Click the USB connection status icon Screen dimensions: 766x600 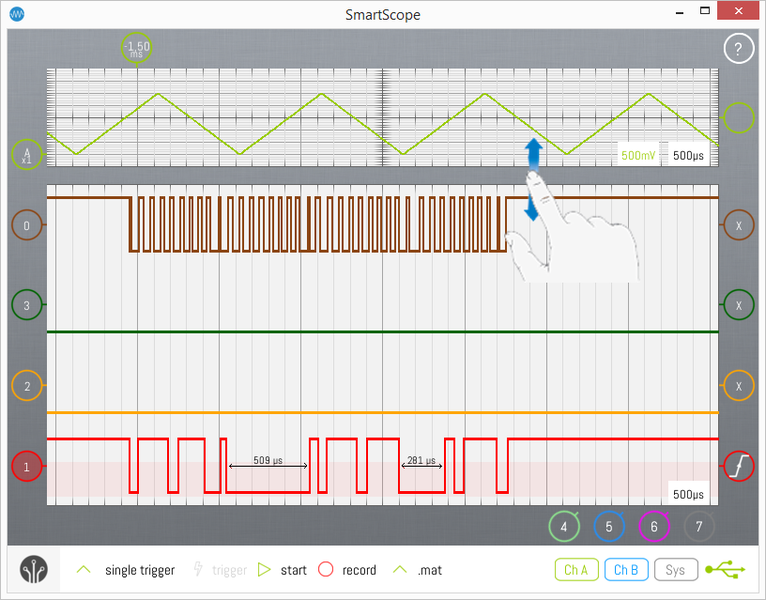point(725,569)
